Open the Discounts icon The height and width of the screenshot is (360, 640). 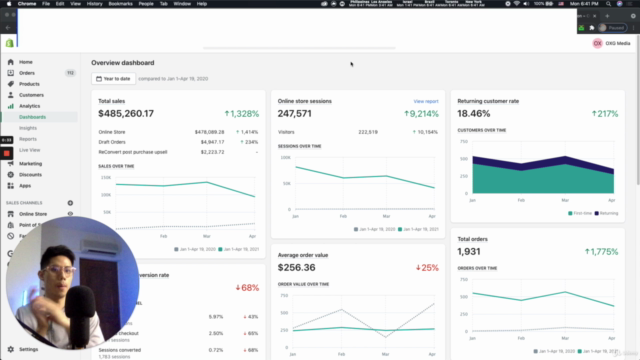pyautogui.click(x=11, y=175)
